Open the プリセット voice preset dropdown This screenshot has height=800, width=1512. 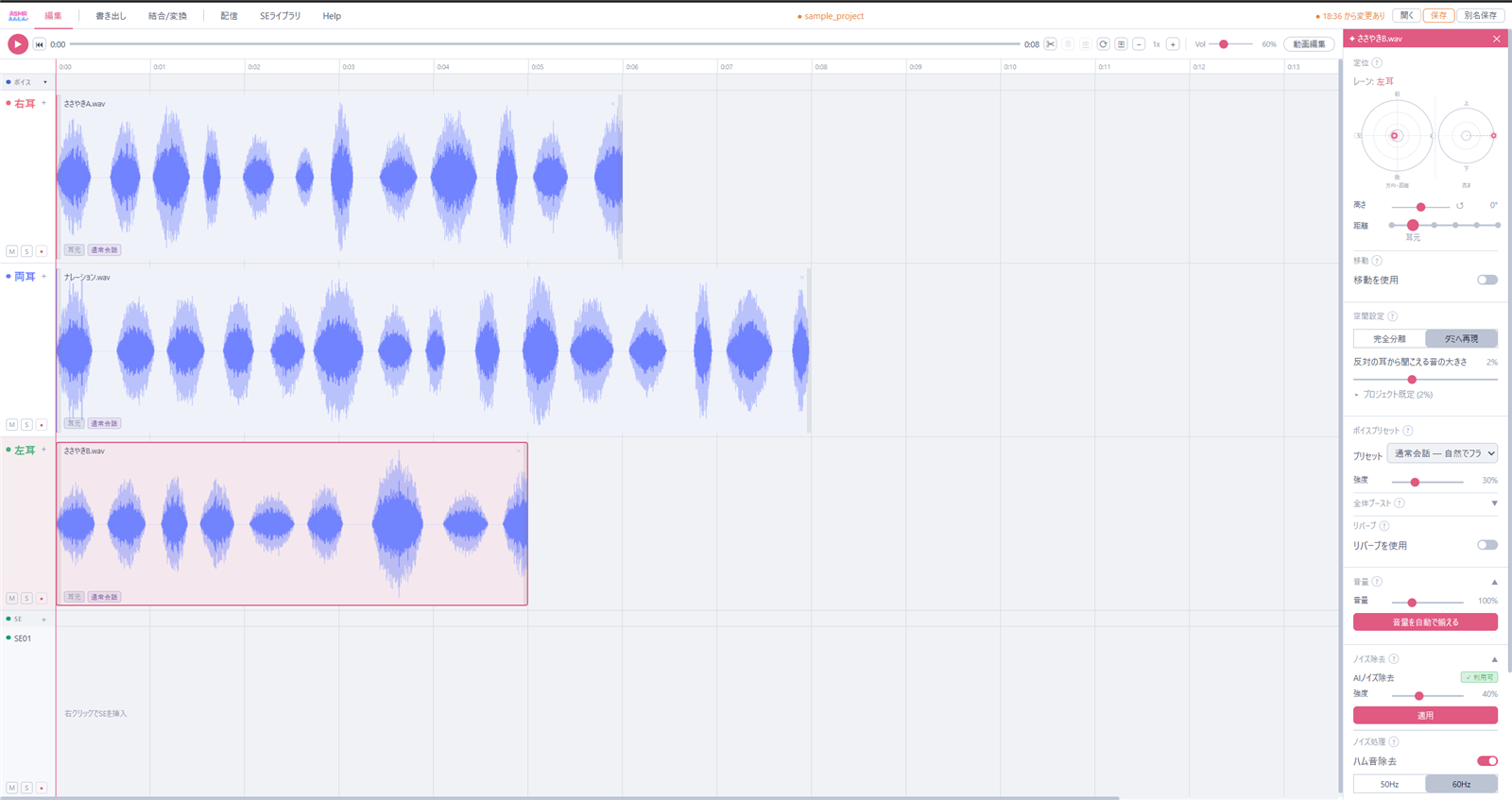tap(1442, 453)
